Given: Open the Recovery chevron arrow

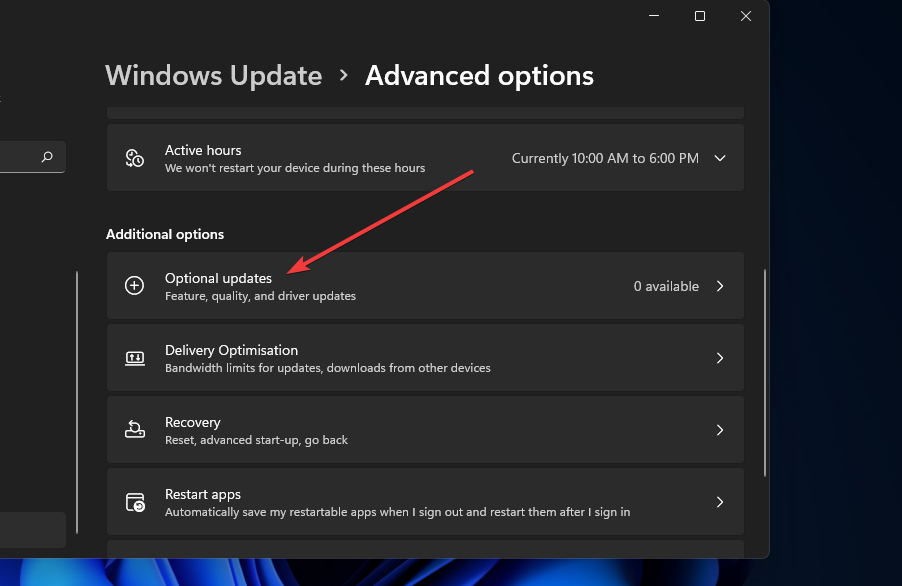Looking at the screenshot, I should coord(720,430).
